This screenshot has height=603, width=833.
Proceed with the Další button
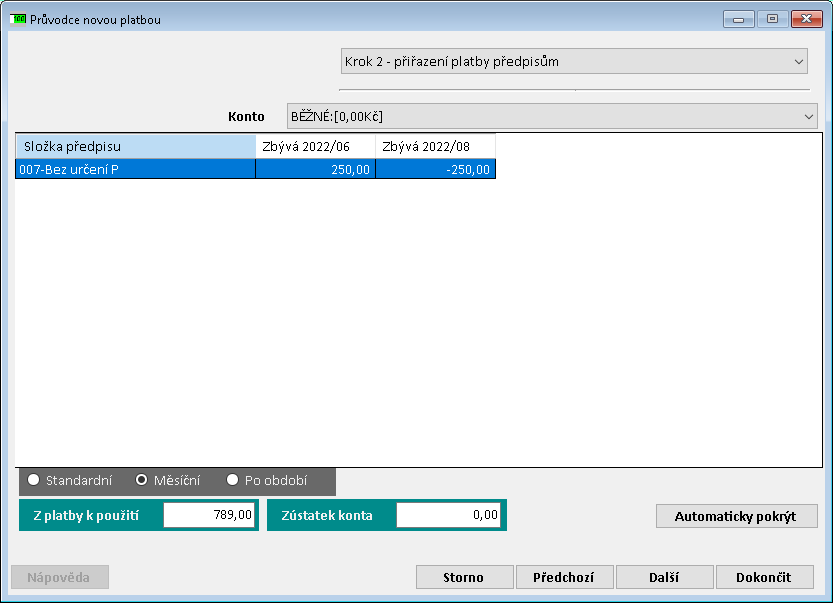pos(664,577)
